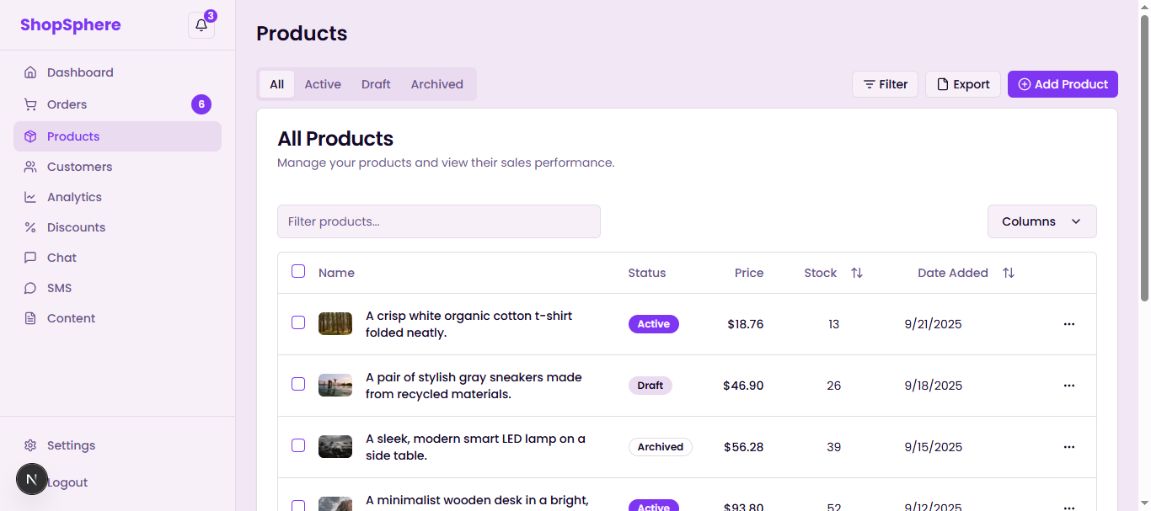
Task: Open Settings gear icon in sidebar
Action: pos(30,446)
